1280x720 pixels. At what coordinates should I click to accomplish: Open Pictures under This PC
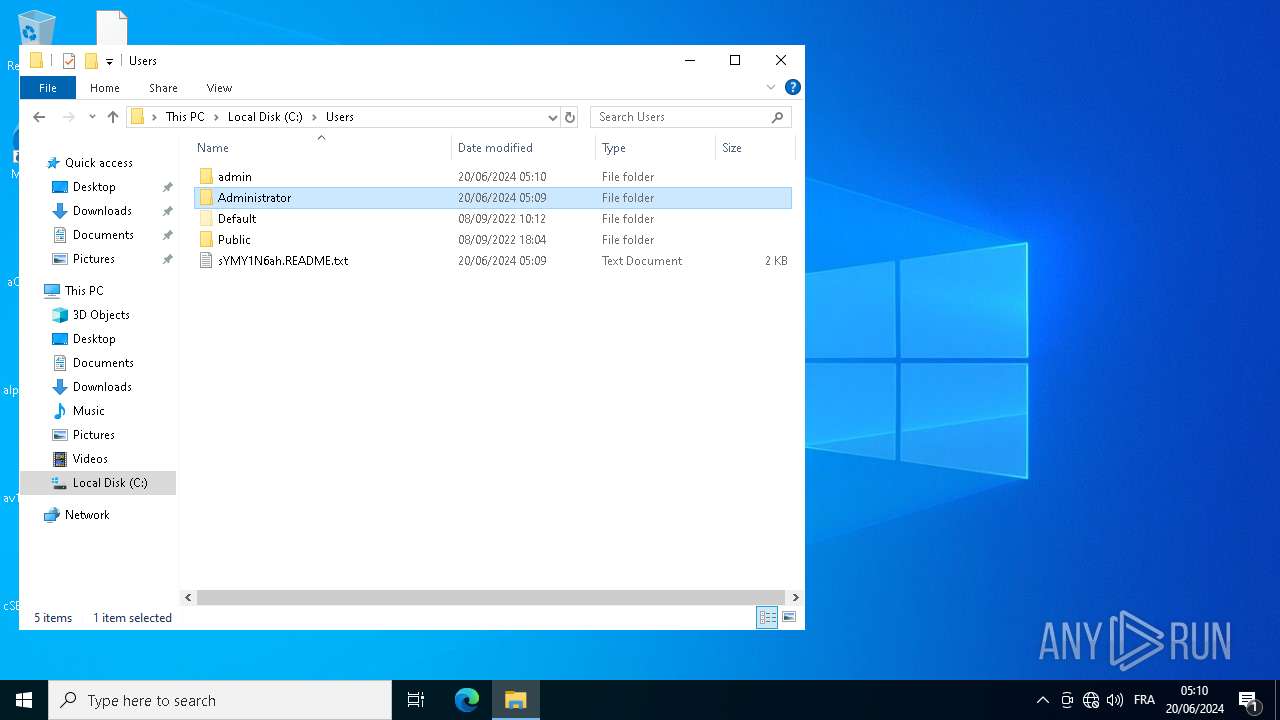coord(94,435)
